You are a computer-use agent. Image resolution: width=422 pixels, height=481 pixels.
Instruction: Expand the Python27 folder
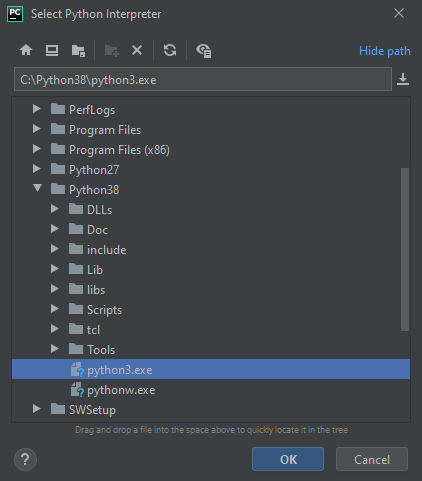coord(37,169)
